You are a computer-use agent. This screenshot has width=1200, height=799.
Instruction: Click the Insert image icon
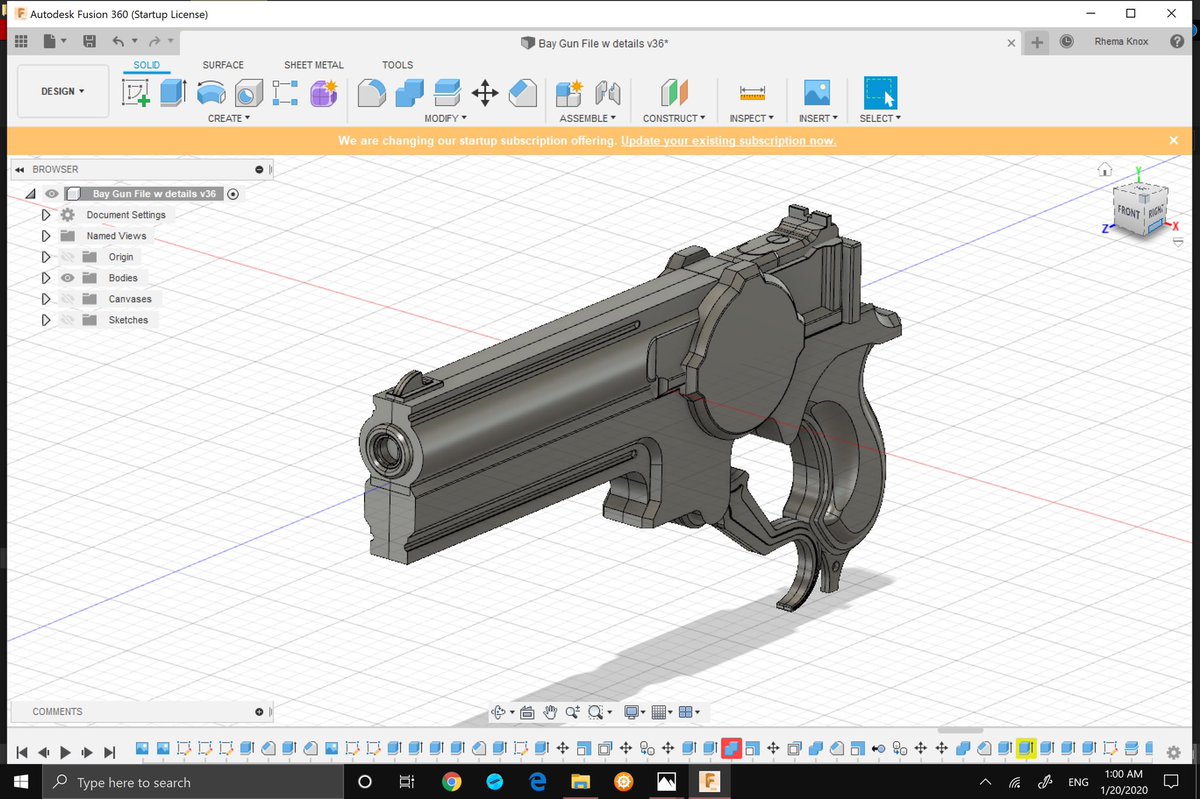click(x=817, y=93)
